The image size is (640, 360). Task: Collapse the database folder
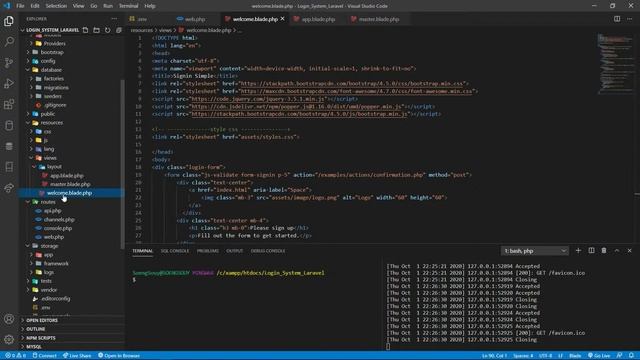pos(51,70)
